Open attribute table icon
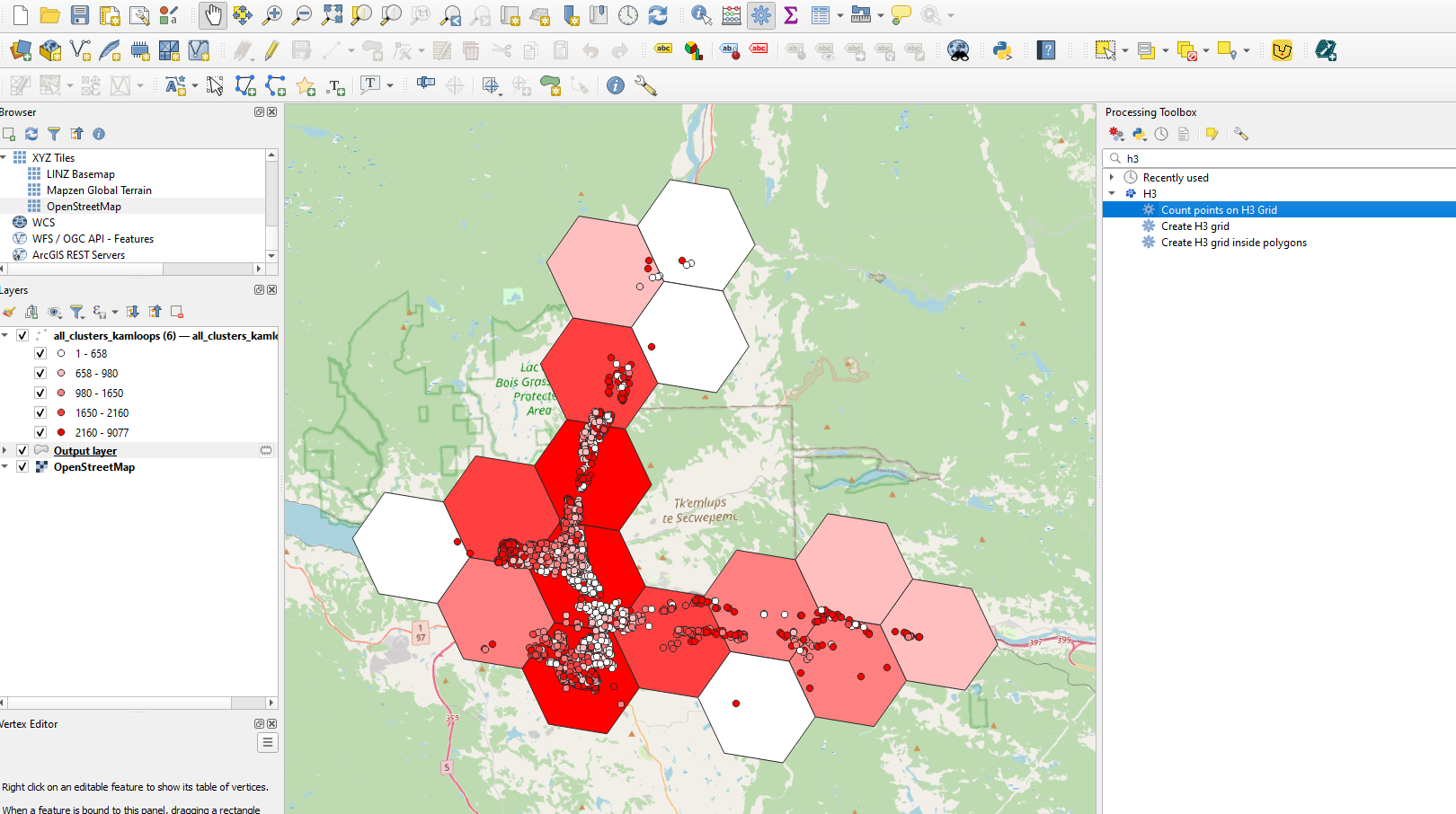The width and height of the screenshot is (1456, 814). 821,15
